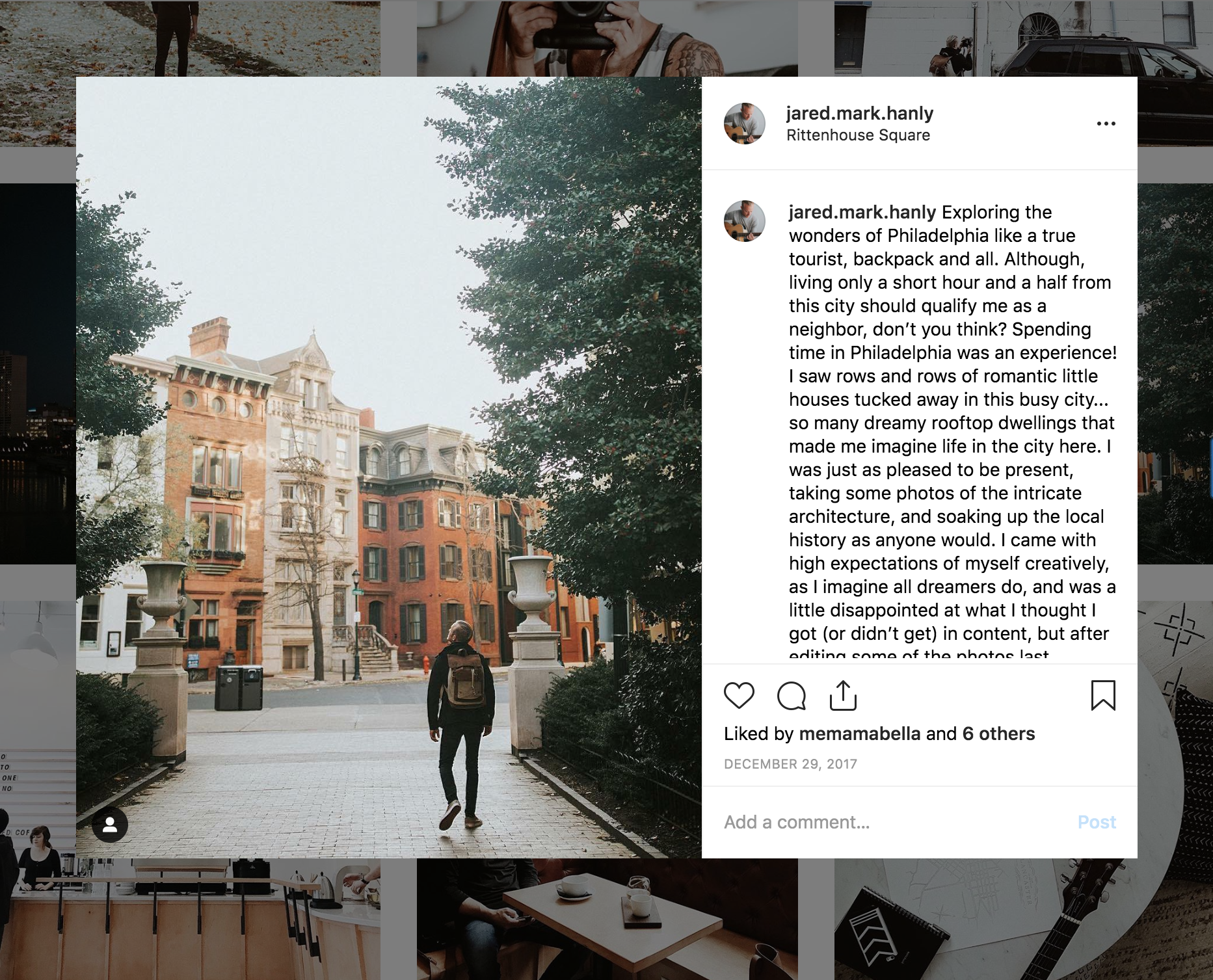Viewport: 1213px width, 980px height.
Task: Open the avatar beside the caption text
Action: (x=744, y=221)
